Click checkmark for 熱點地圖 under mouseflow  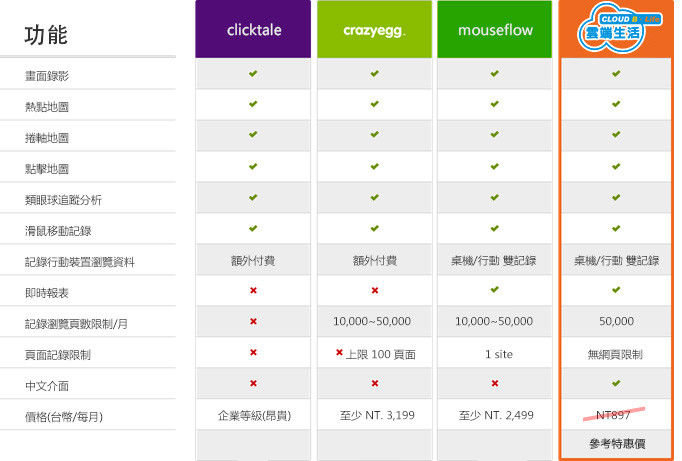[x=495, y=104]
